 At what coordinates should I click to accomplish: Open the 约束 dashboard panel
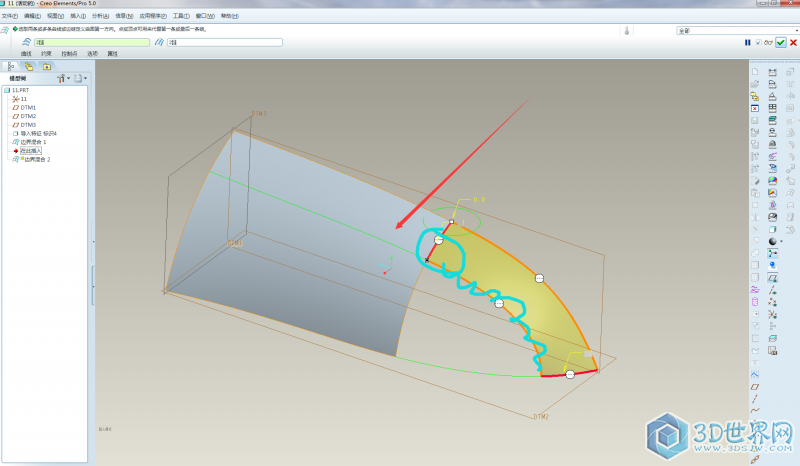click(x=46, y=54)
